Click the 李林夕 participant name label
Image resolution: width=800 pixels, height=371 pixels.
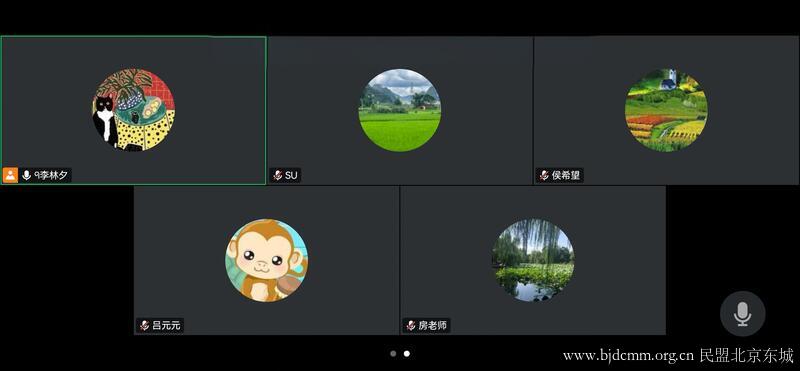pyautogui.click(x=51, y=176)
